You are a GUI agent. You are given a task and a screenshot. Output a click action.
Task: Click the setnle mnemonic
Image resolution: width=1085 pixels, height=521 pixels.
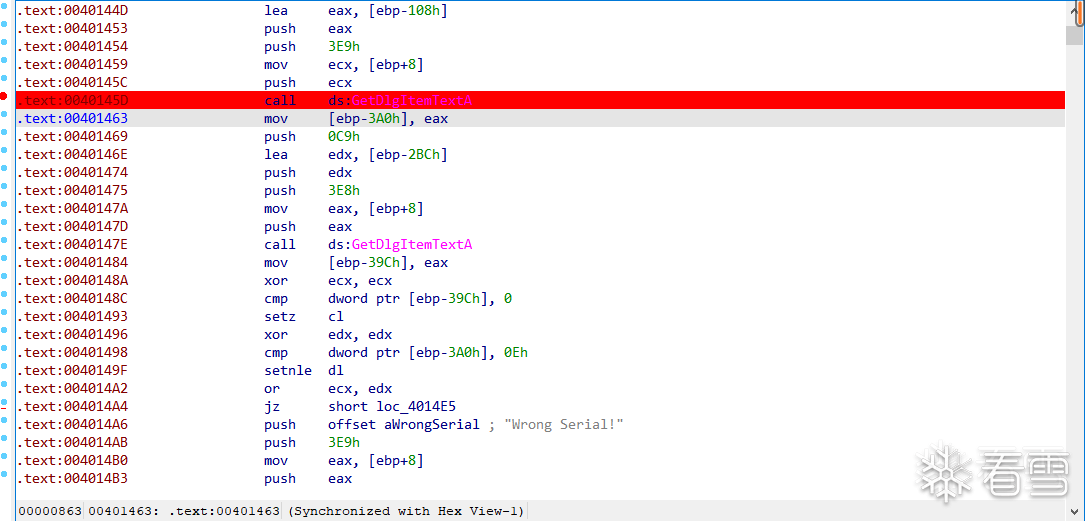click(x=288, y=371)
